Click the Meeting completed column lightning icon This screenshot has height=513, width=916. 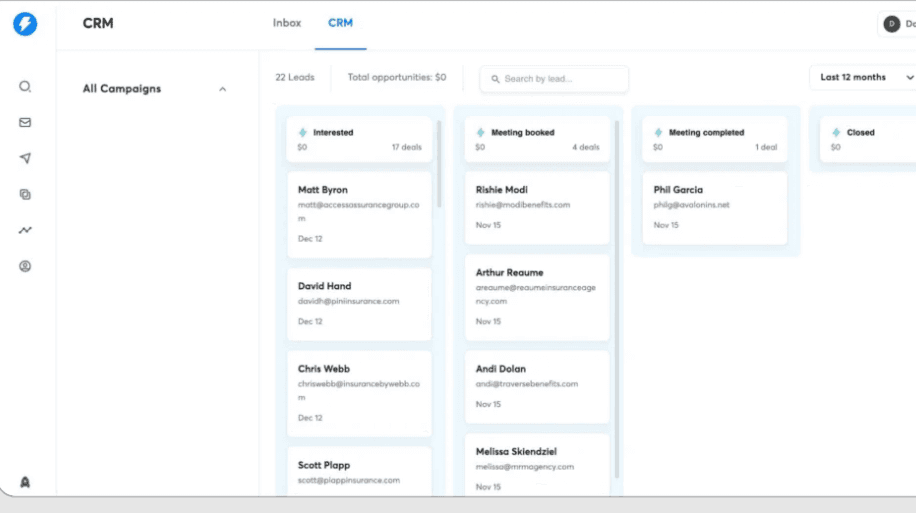point(658,133)
